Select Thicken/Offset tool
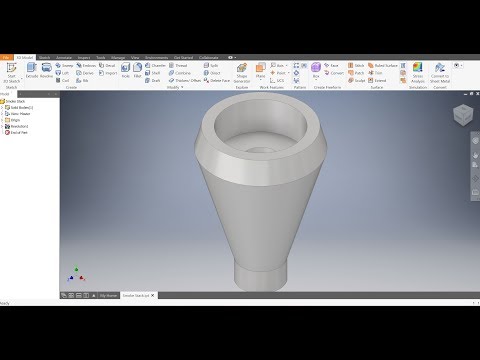 (185, 80)
